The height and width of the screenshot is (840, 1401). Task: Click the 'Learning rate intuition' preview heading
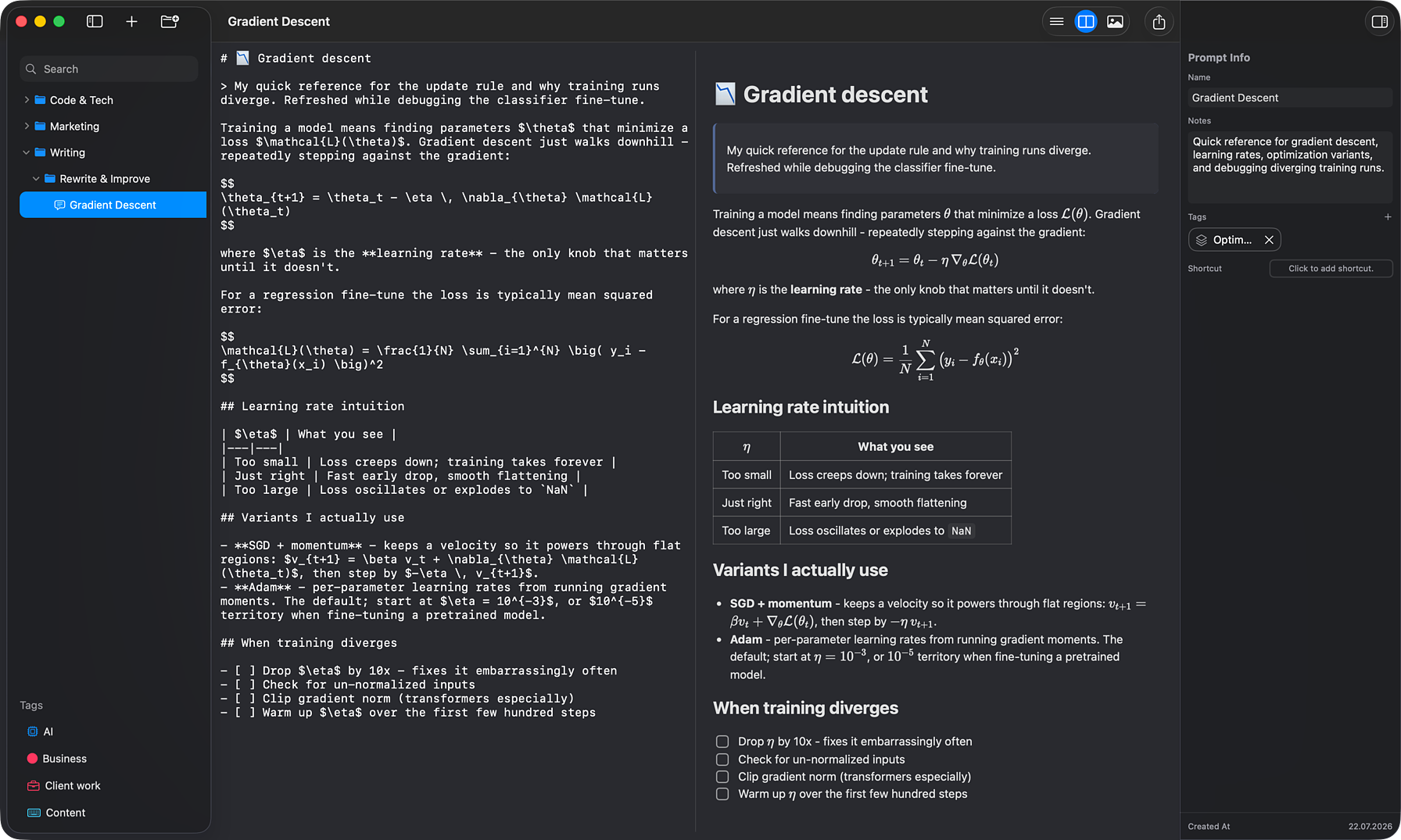tap(801, 407)
